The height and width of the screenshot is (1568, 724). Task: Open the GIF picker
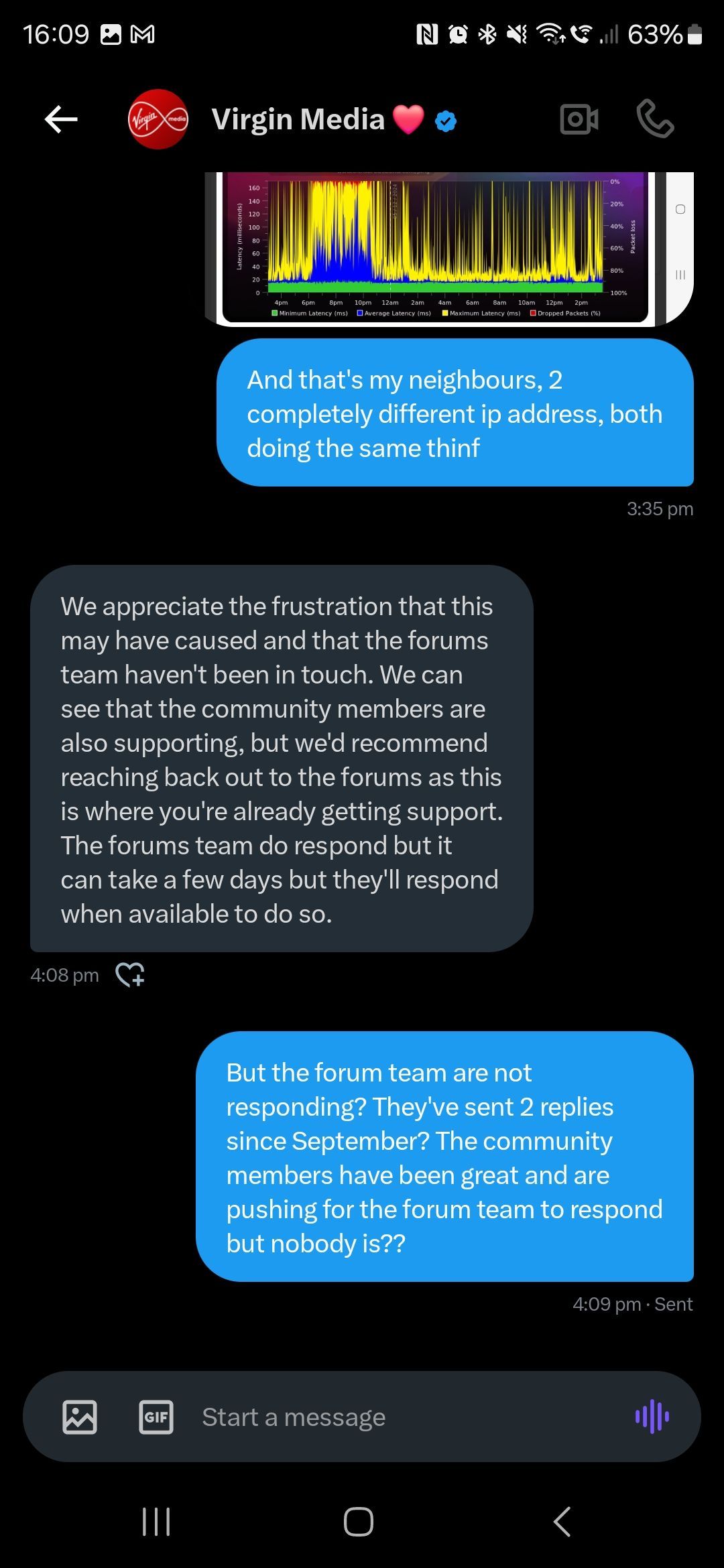pos(156,1417)
